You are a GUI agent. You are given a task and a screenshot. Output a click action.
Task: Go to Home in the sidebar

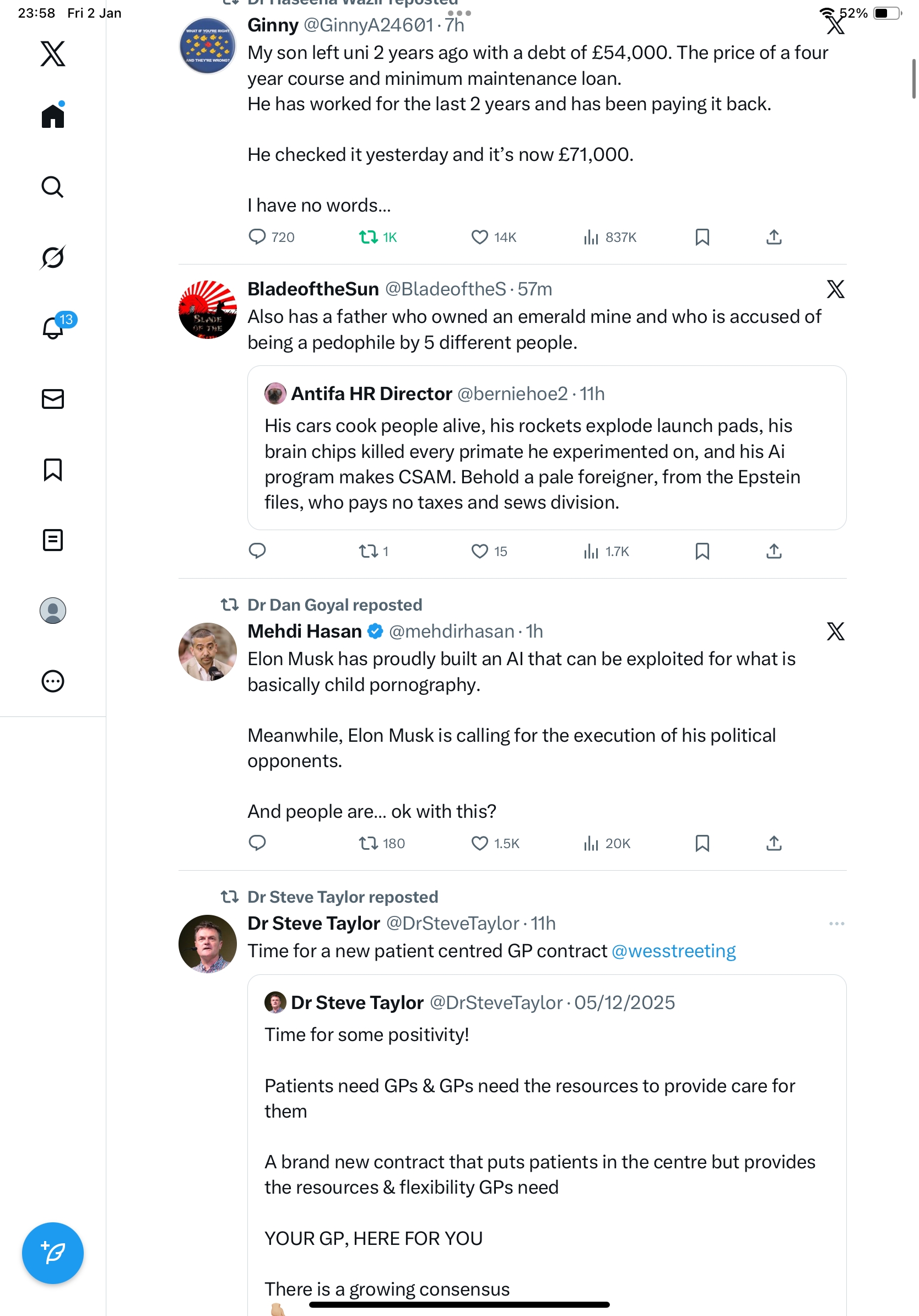[x=53, y=116]
